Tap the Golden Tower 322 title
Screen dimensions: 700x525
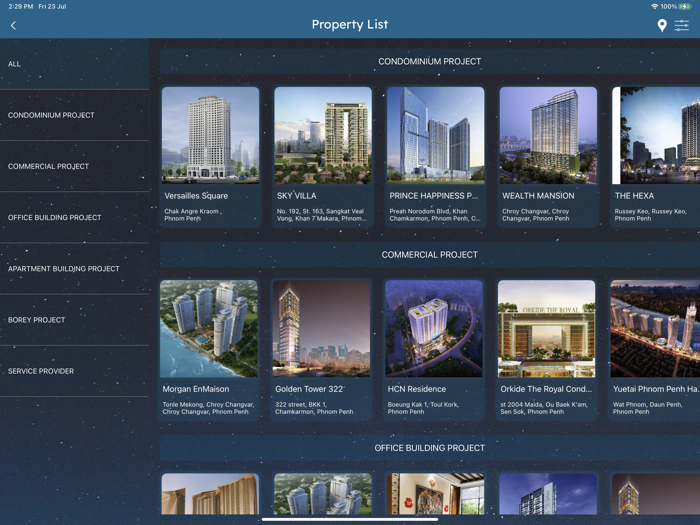309,389
